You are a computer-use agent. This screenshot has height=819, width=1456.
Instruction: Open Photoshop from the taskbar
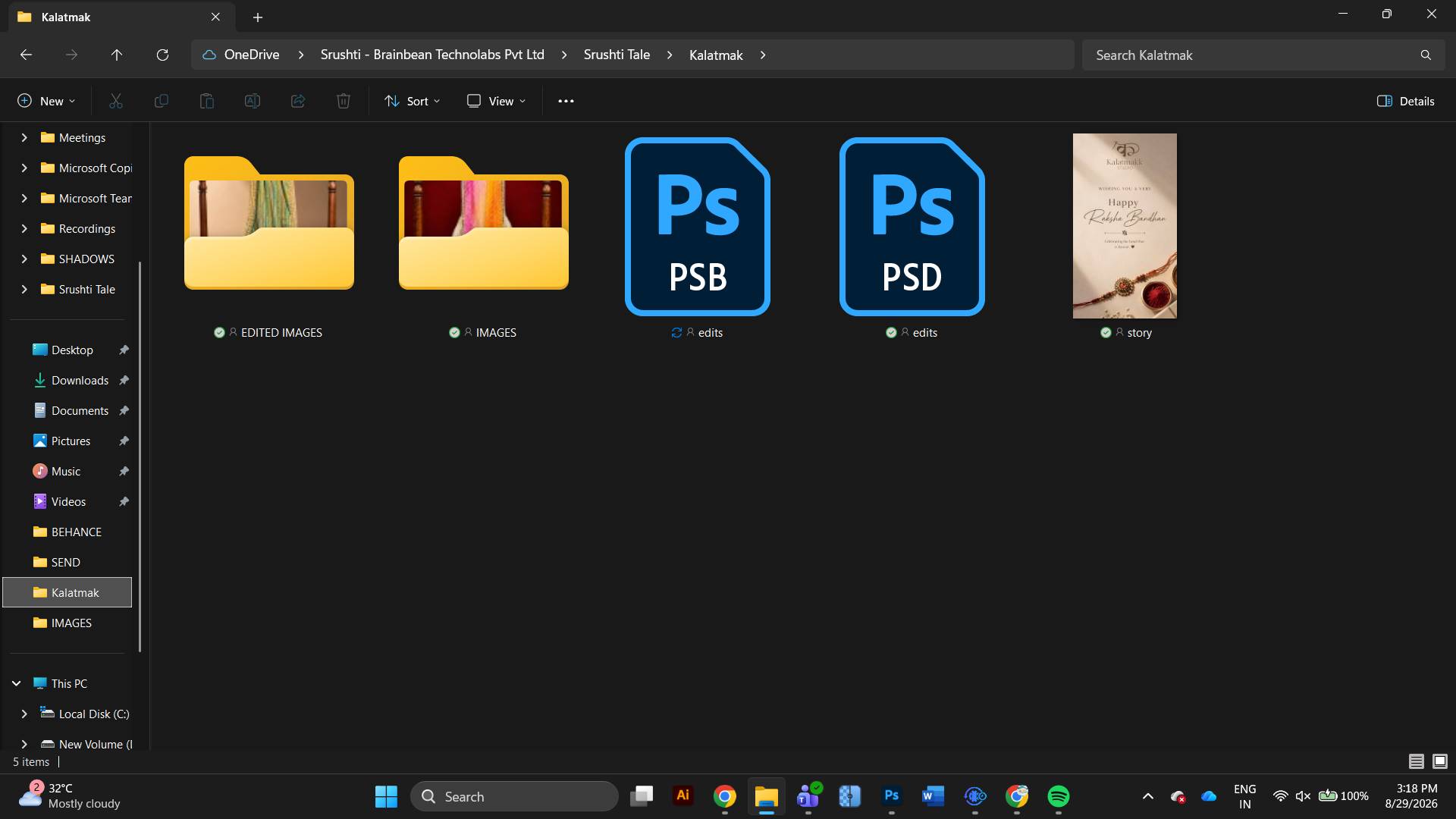(892, 795)
